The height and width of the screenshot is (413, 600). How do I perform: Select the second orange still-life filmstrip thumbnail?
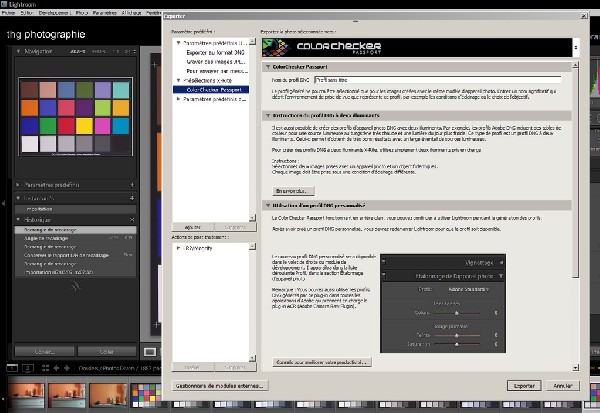tap(67, 395)
